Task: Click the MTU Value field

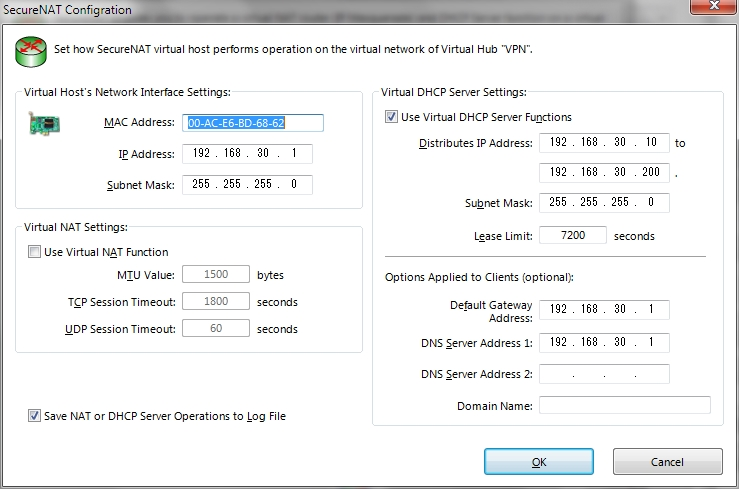Action: 216,274
